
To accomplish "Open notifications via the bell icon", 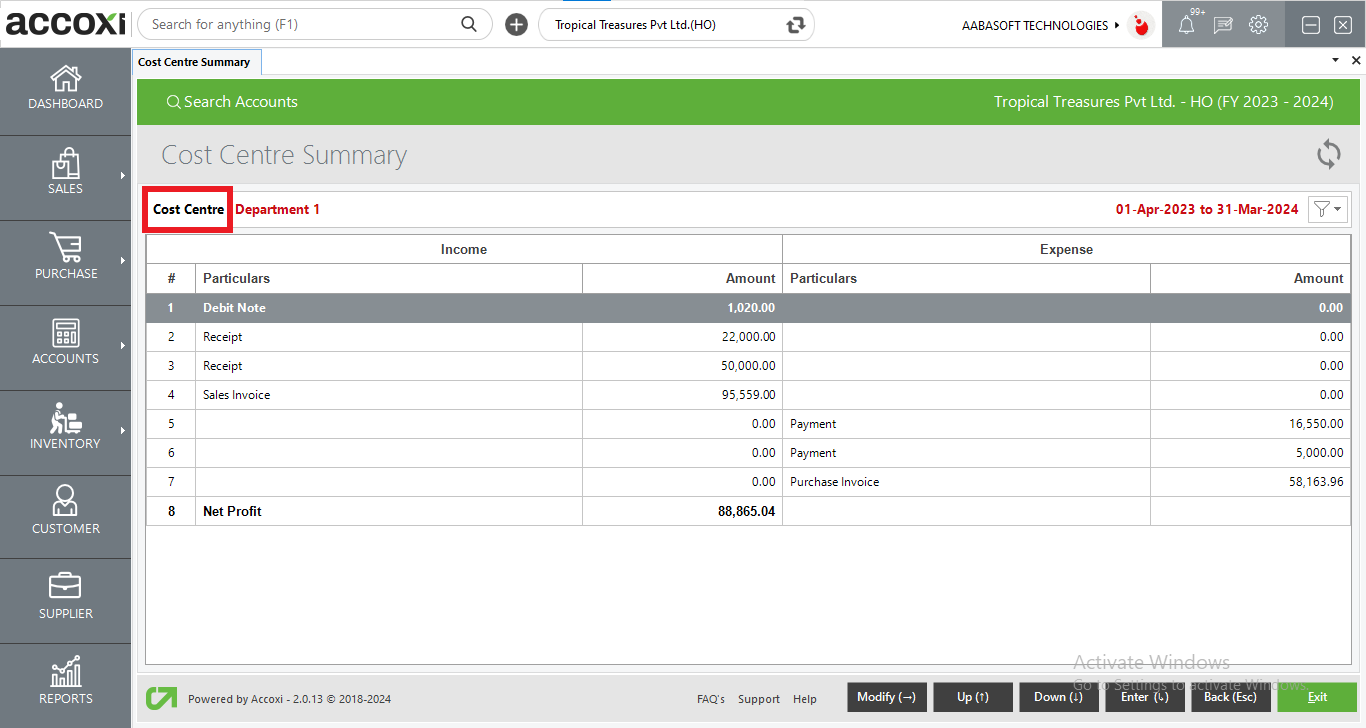I will [x=1187, y=24].
